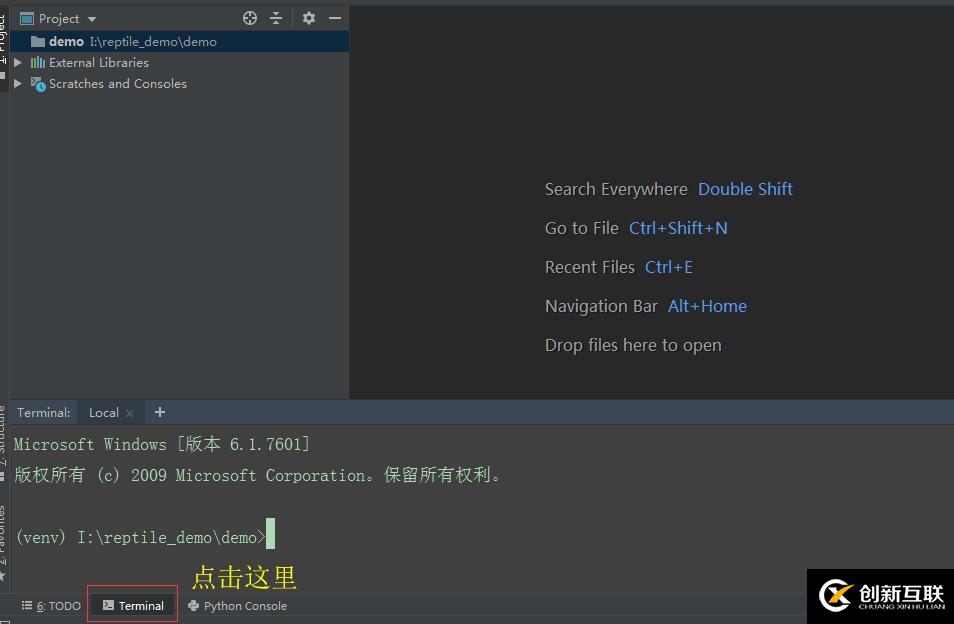
Task: Hide the Project panel with minus icon
Action: (335, 18)
